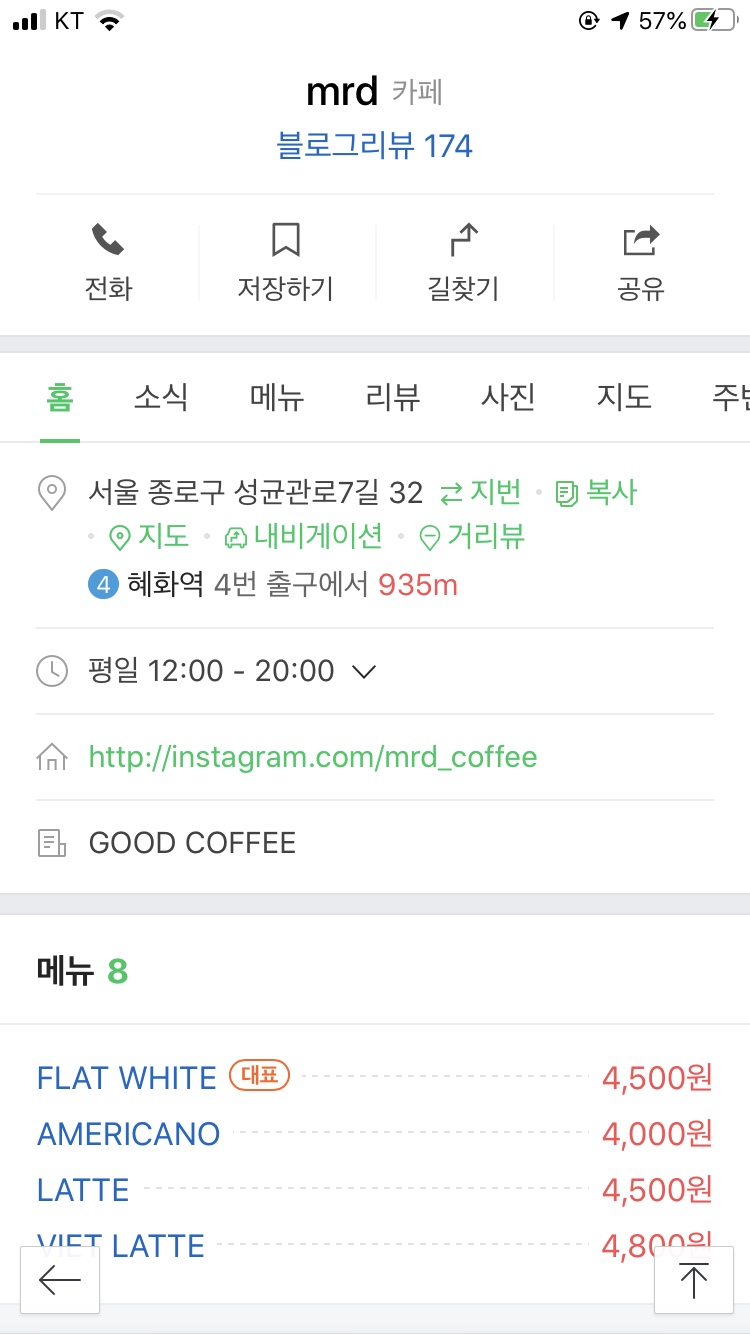750x1334 pixels.
Task: Copy address with 복사 icon
Action: [597, 492]
